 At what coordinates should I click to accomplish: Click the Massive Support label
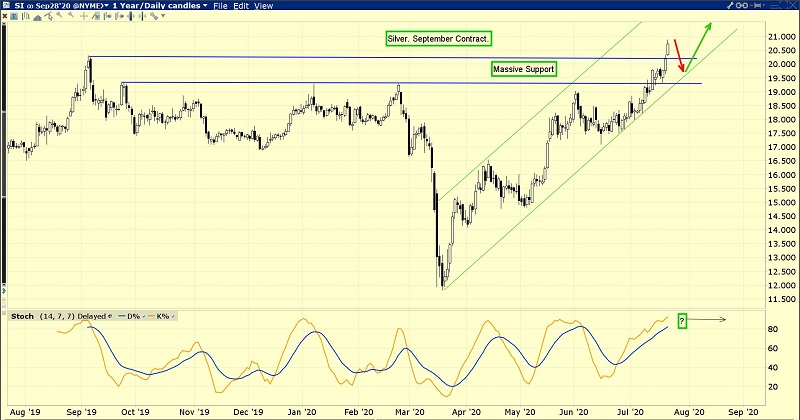tap(523, 69)
